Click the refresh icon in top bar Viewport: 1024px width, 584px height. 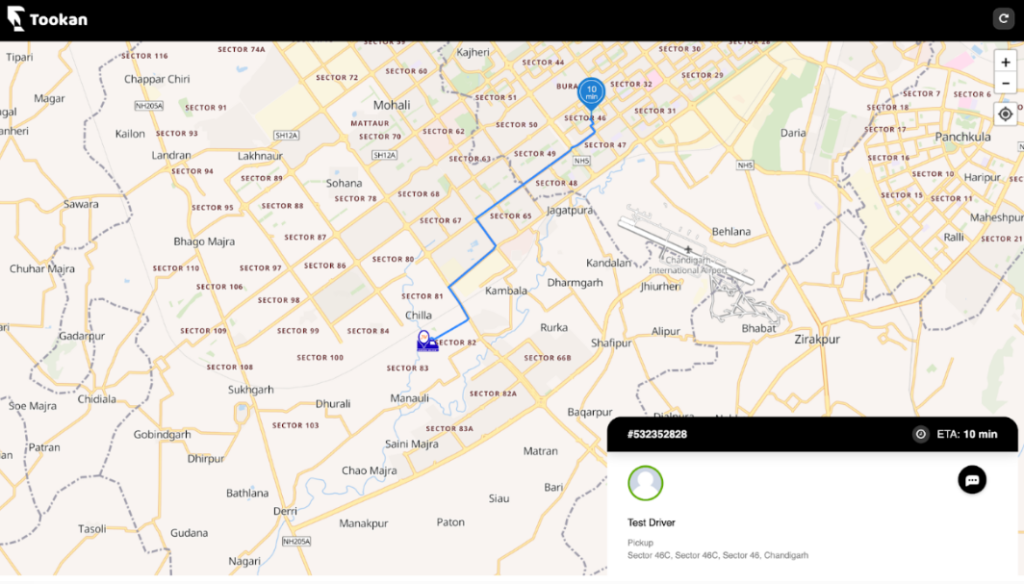(x=1003, y=18)
